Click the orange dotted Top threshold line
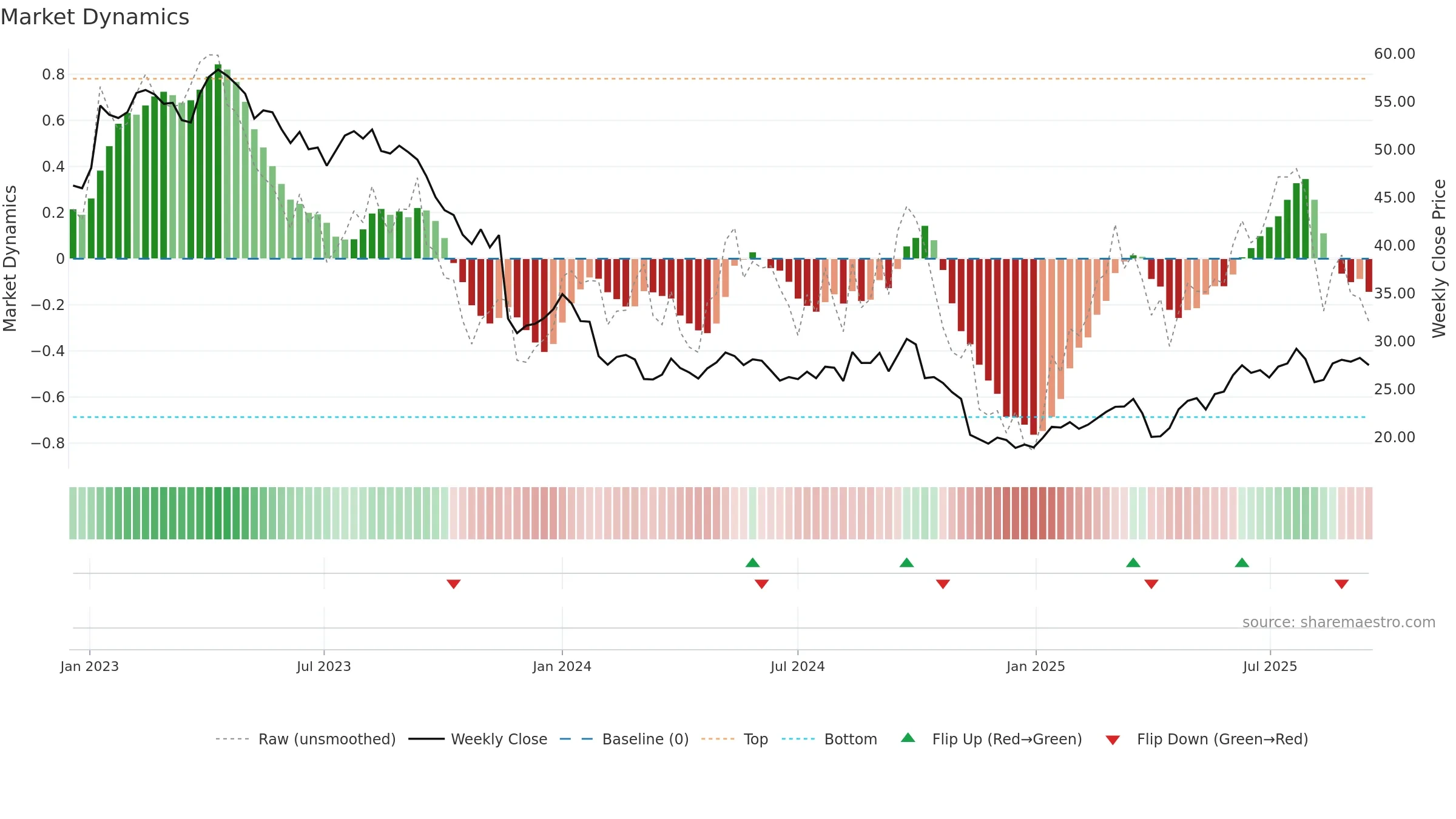This screenshot has height=819, width=1456. tap(719, 78)
